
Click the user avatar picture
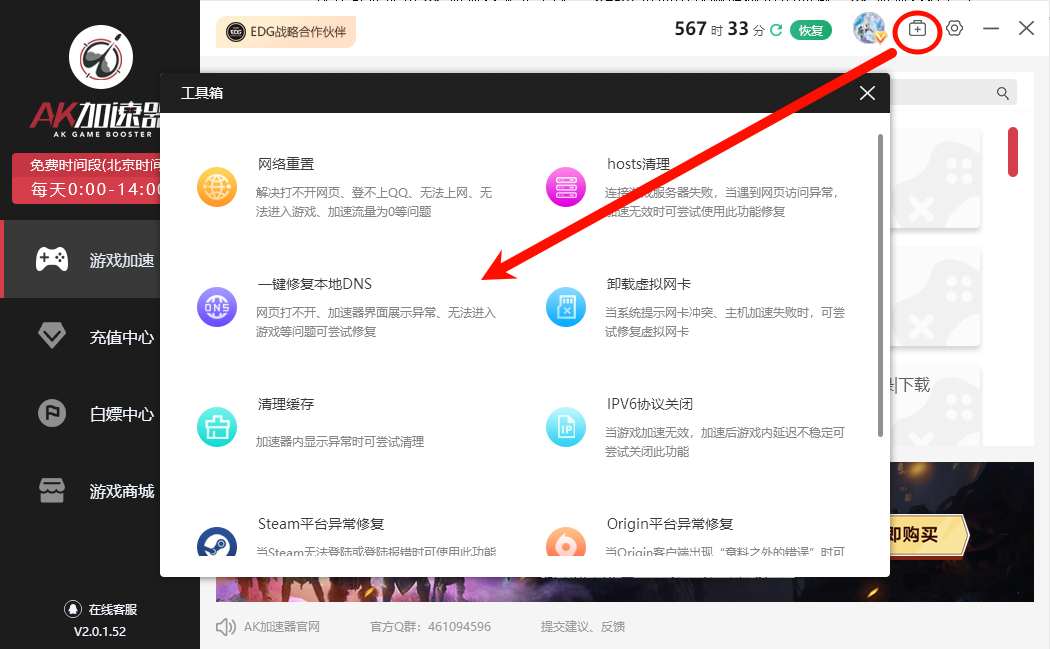pyautogui.click(x=869, y=29)
